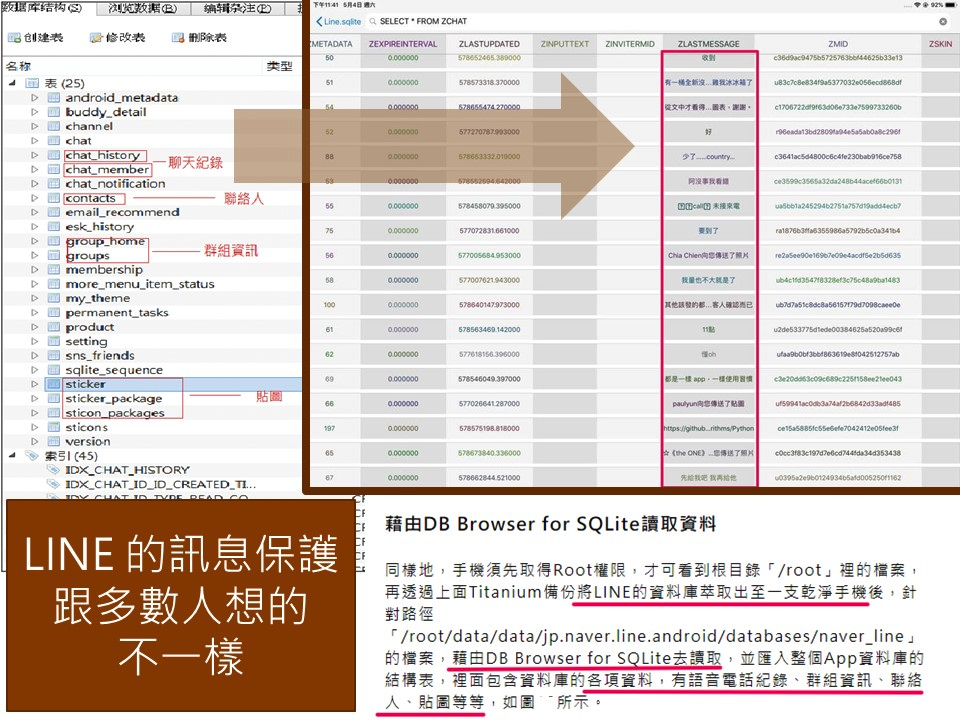
Task: Expand the sticker table node
Action: pos(34,384)
